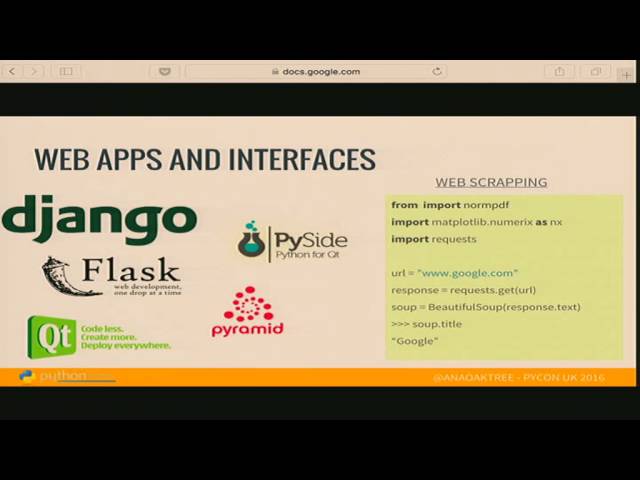Click the line "from import normpdf"
This screenshot has width=640, height=480.
[x=450, y=205]
